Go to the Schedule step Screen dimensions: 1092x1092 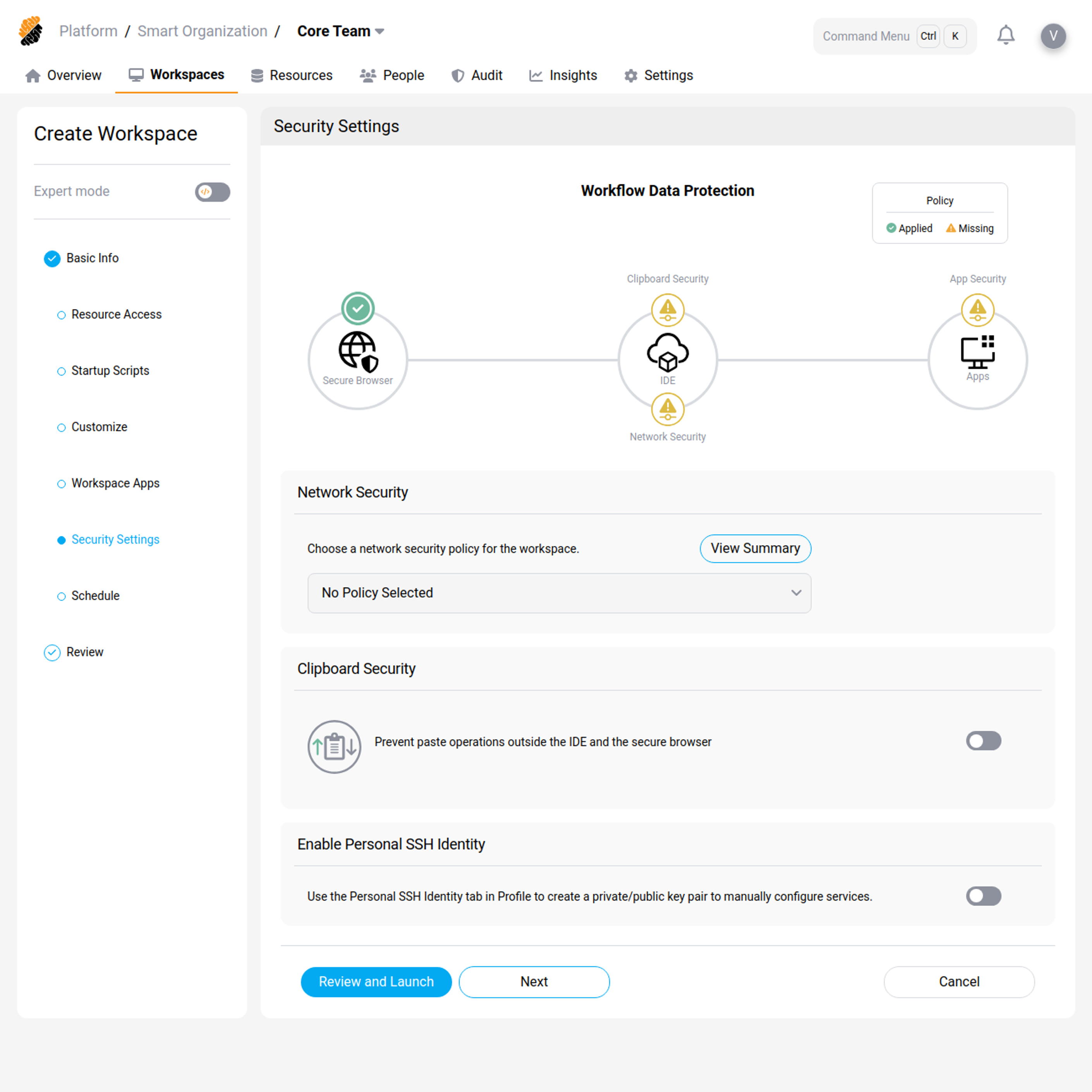point(95,596)
